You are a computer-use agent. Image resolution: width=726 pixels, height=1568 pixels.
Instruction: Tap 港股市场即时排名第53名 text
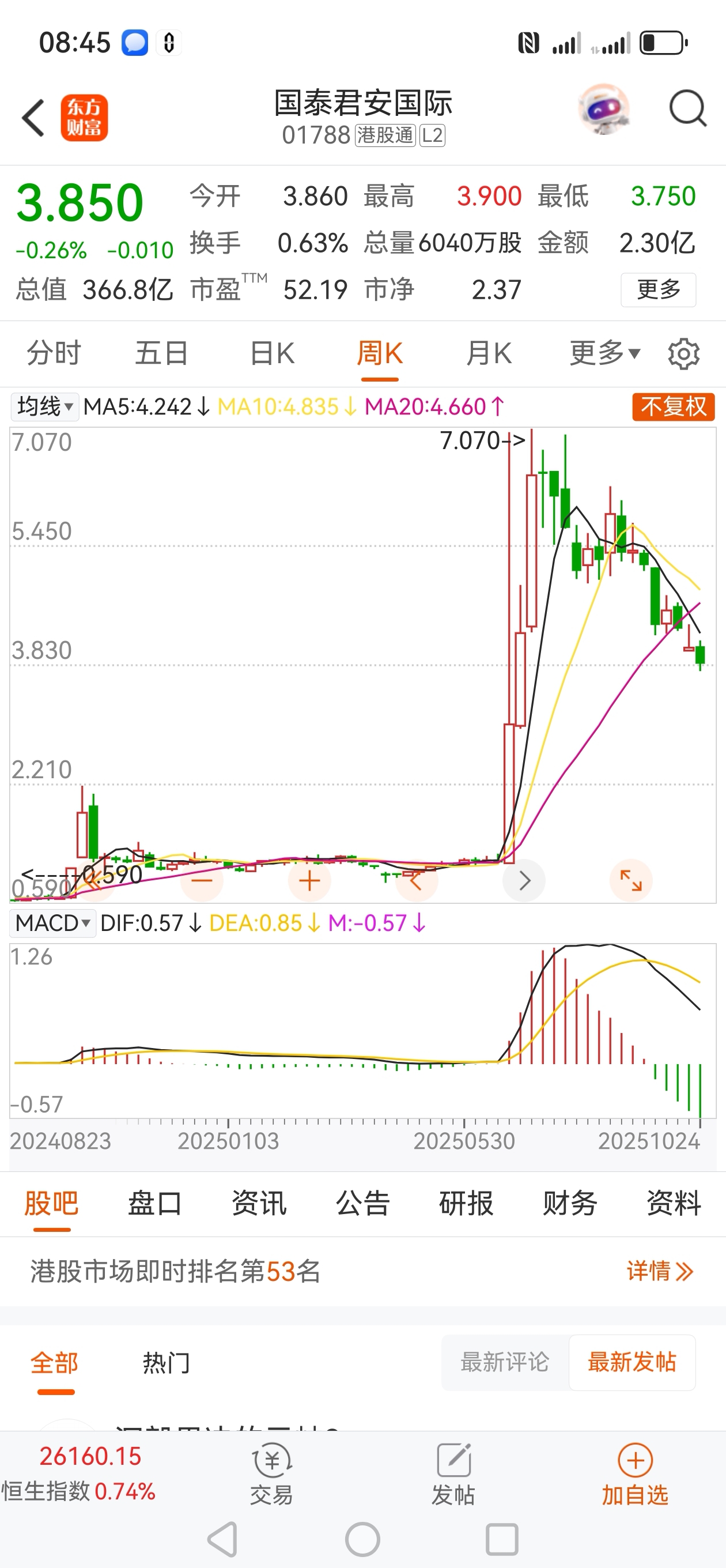(x=175, y=1272)
